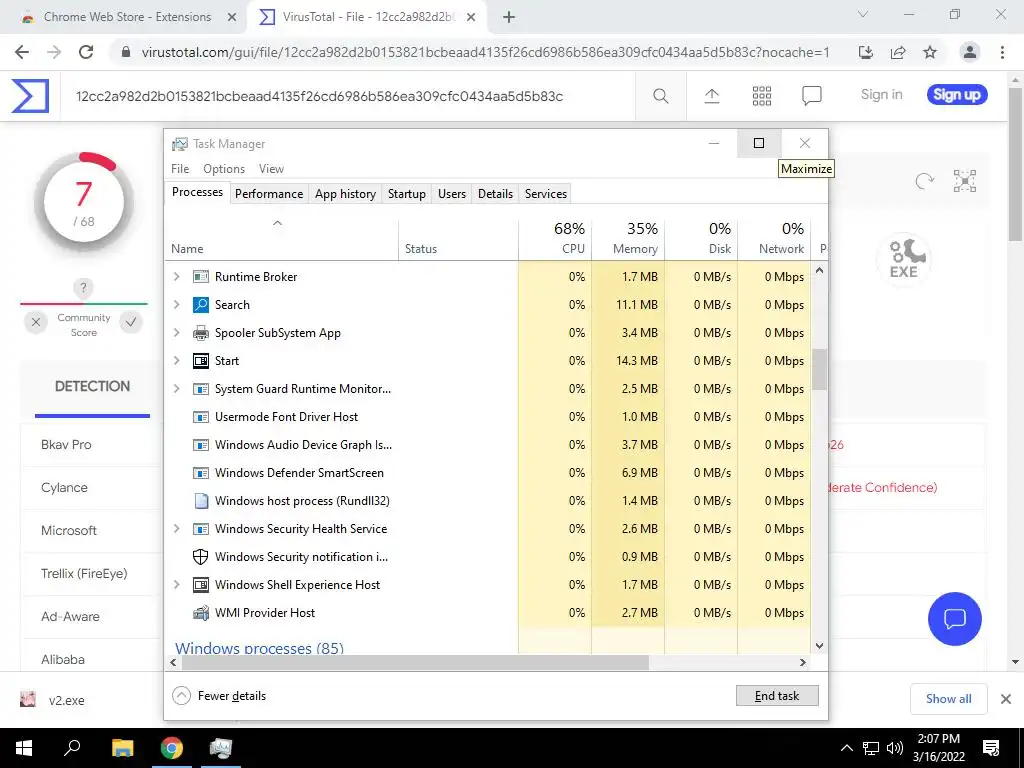This screenshot has height=768, width=1024.
Task: Sort processes by CPU column
Action: tap(555, 238)
